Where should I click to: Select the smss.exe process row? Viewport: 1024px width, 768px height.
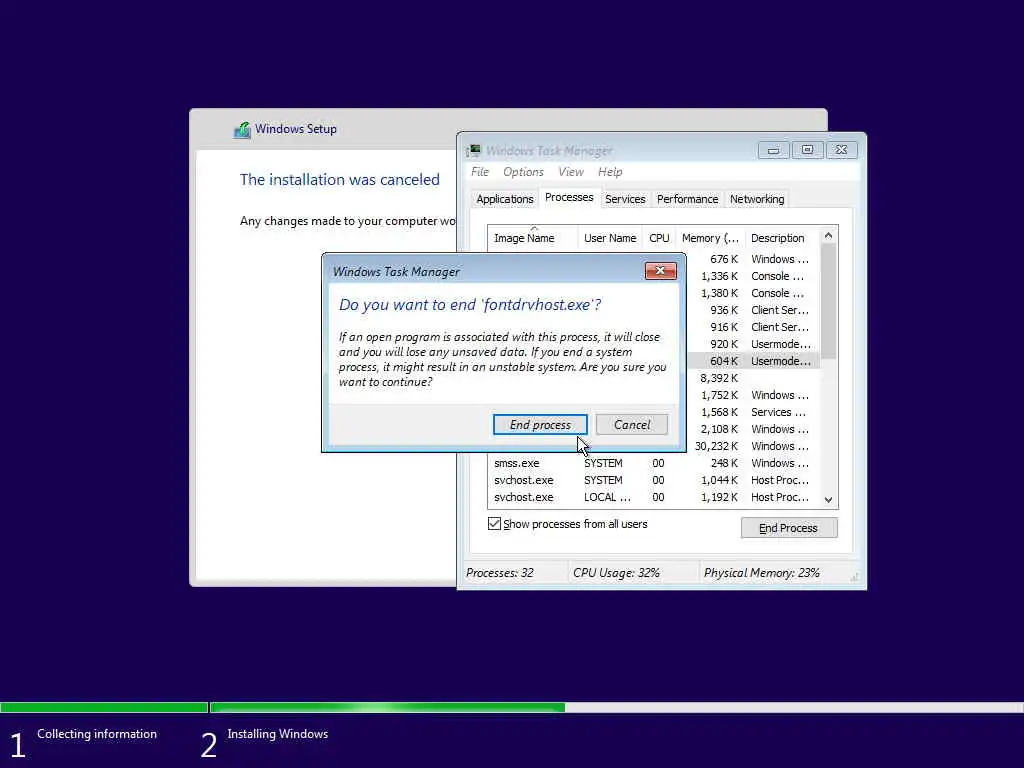pyautogui.click(x=653, y=463)
